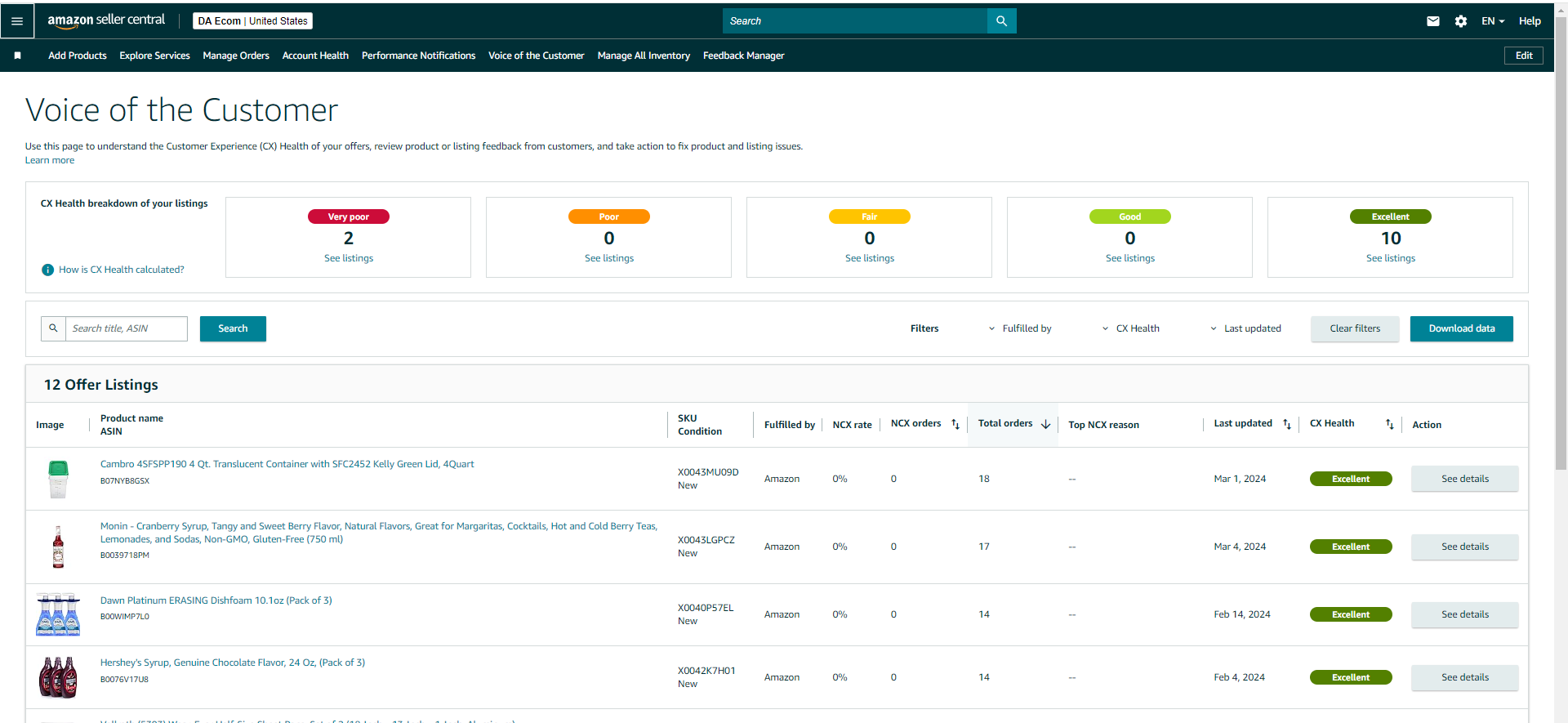
Task: Click SKU X0040P57EL
Action: (706, 608)
